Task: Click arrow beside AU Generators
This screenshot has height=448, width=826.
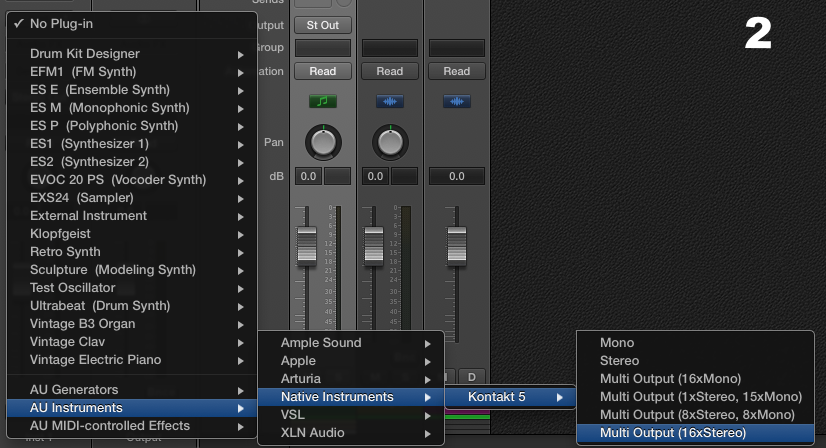Action: tap(240, 391)
